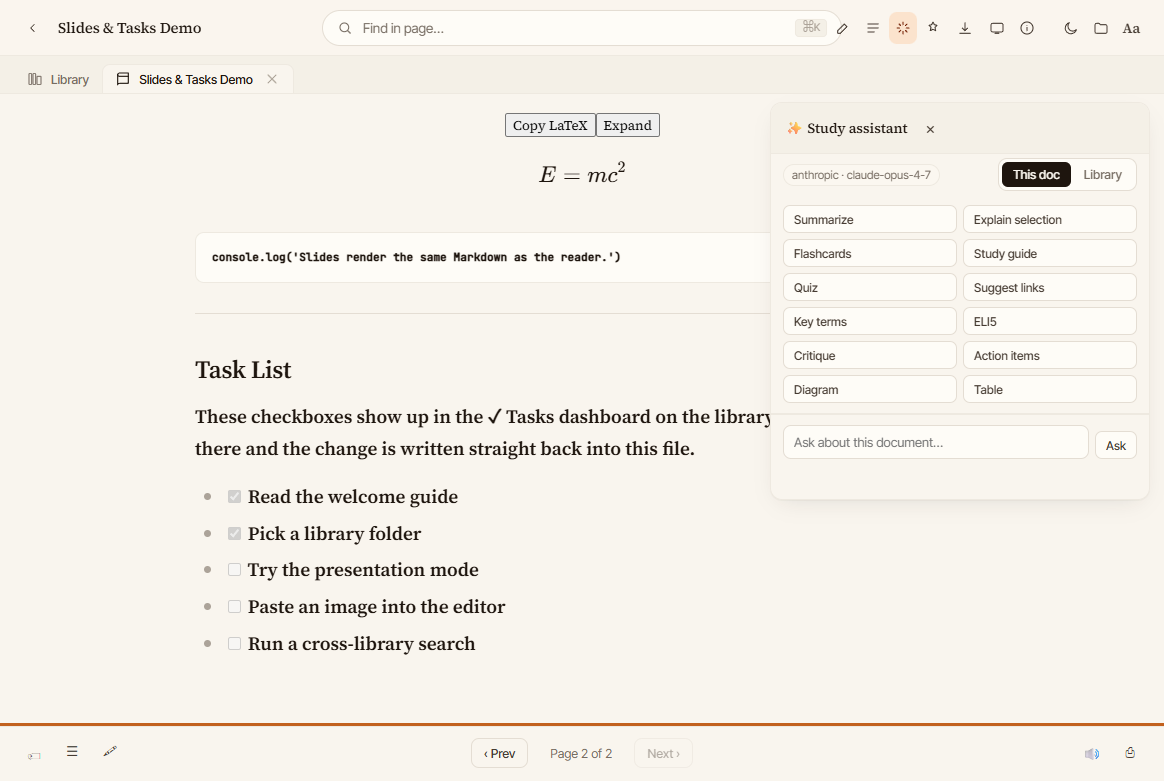Click the Ask button
Viewport: 1164px width, 781px height.
[x=1115, y=445]
